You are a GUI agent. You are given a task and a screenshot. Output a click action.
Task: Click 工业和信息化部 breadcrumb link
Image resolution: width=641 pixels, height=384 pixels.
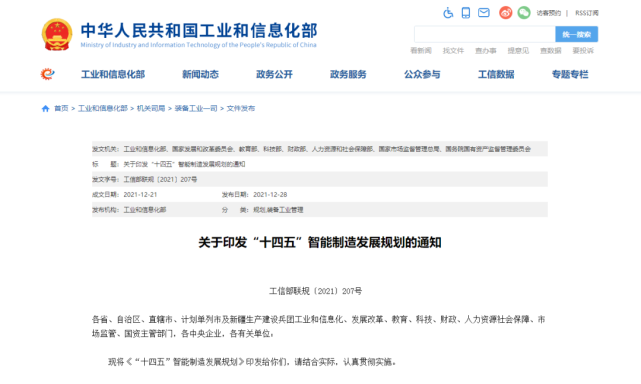[103, 108]
